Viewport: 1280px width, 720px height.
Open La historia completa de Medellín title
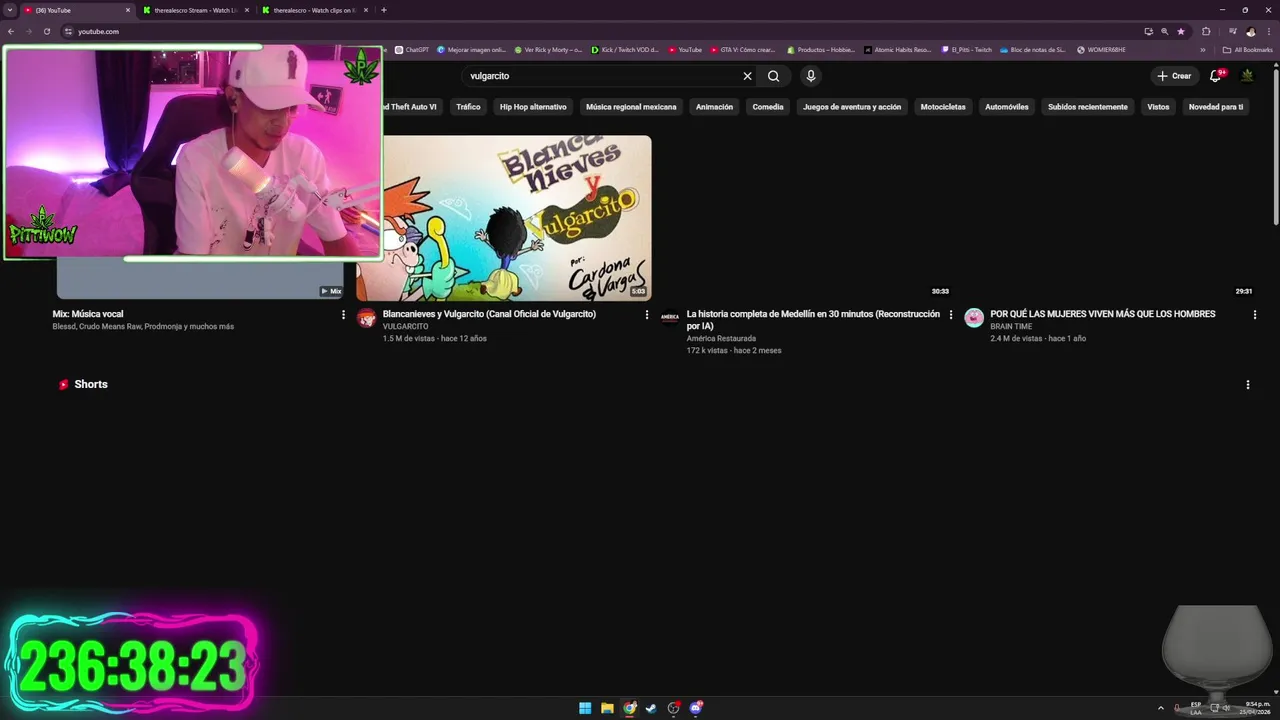pos(813,320)
